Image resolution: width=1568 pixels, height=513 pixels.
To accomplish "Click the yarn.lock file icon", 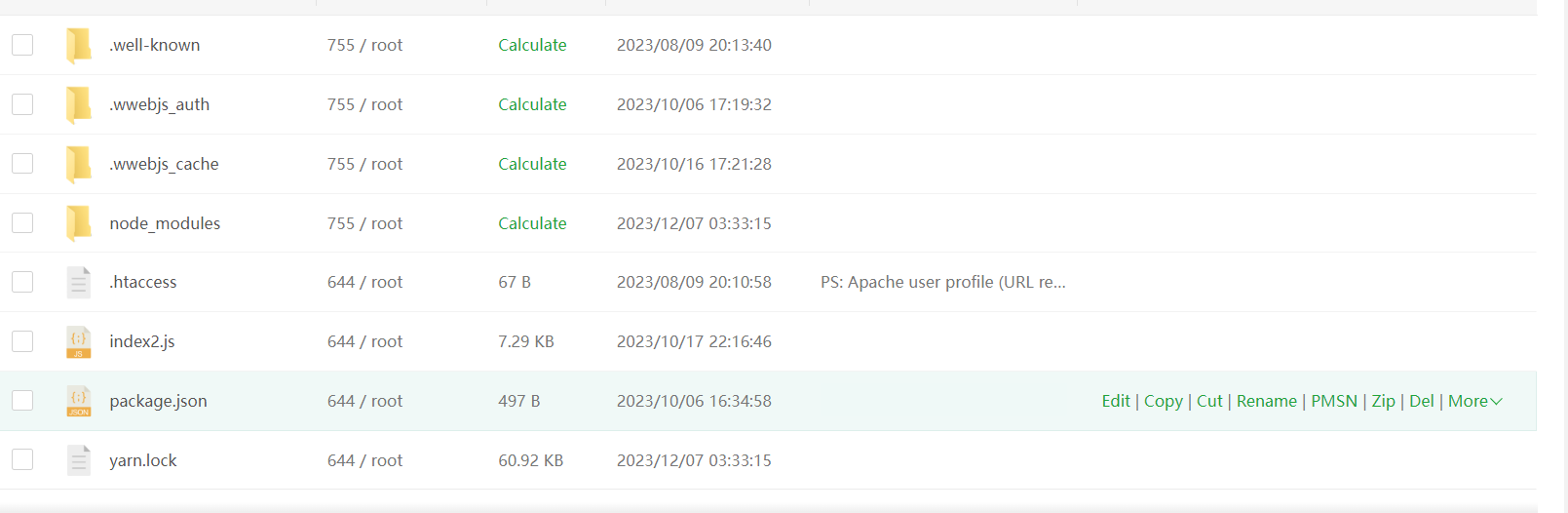I will point(78,460).
